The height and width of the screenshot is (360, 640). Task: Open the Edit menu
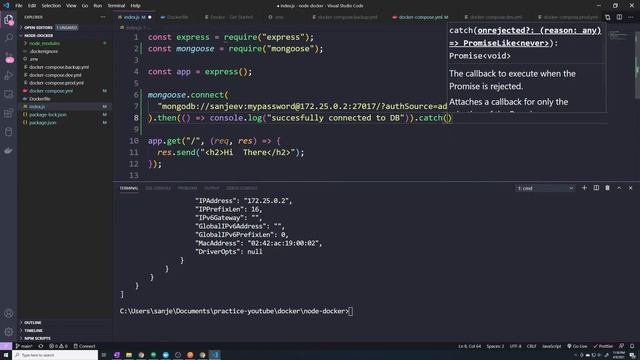tap(32, 6)
